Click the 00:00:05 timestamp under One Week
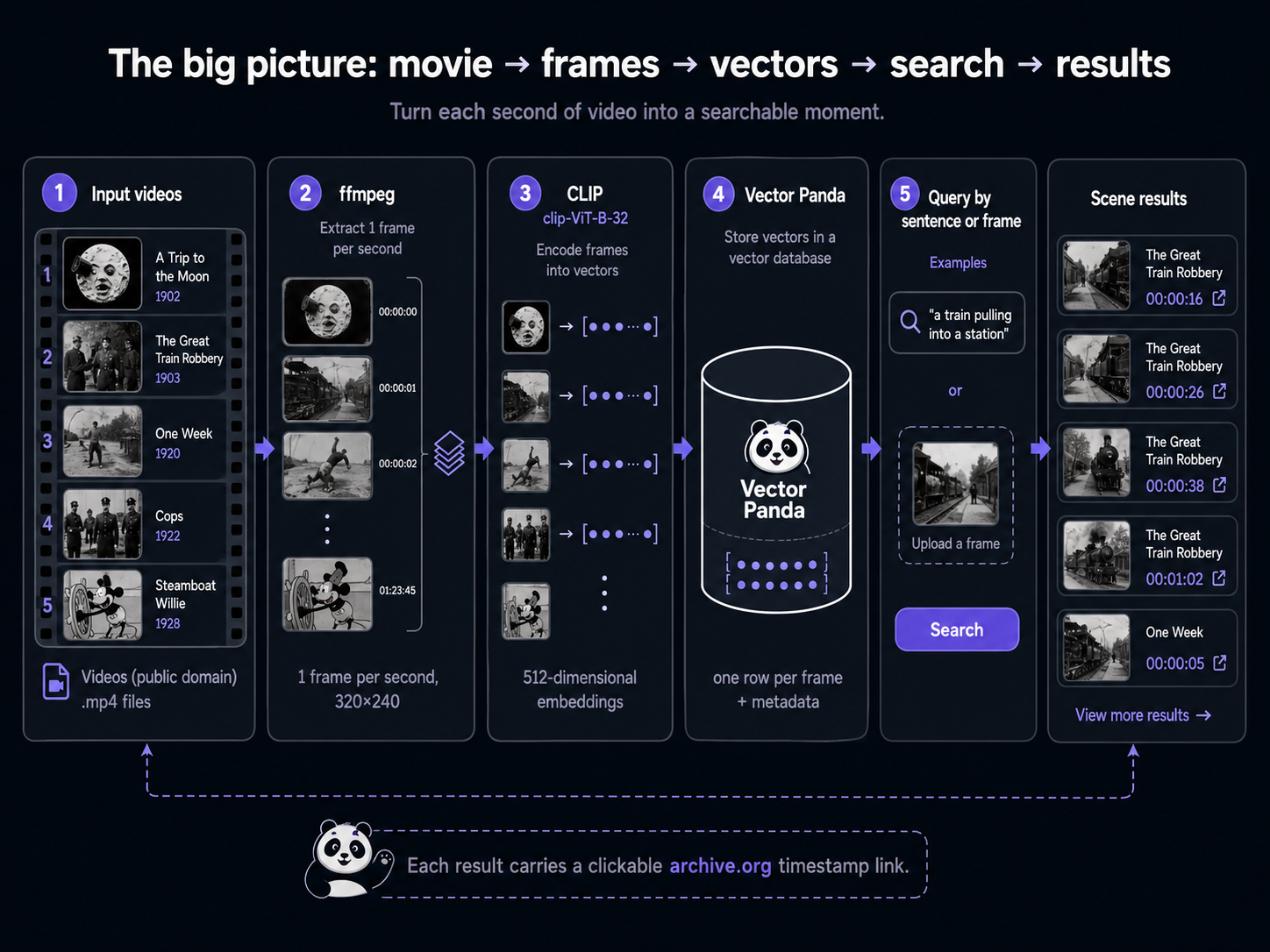 (x=1174, y=664)
